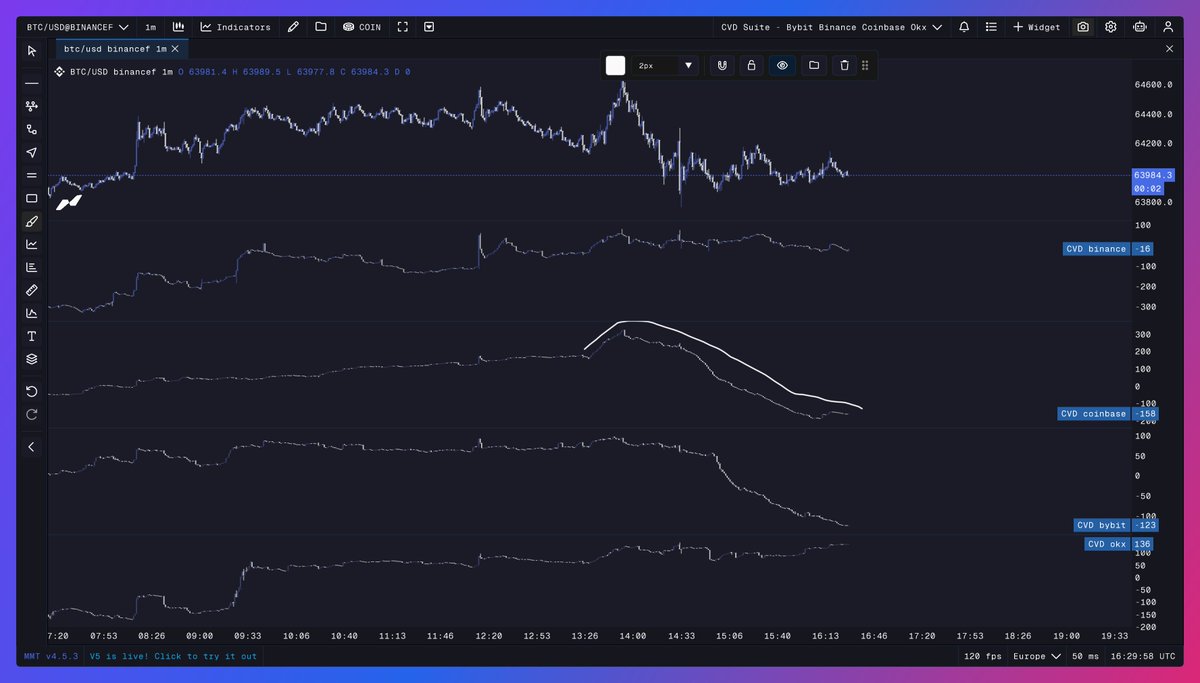Toggle fullscreen chart mode
Viewport: 1200px width, 683px height.
(402, 27)
